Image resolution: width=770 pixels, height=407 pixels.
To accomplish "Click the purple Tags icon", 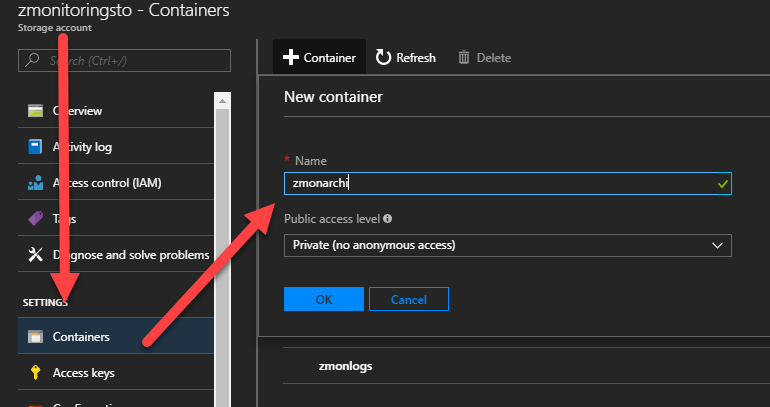I will [35, 218].
